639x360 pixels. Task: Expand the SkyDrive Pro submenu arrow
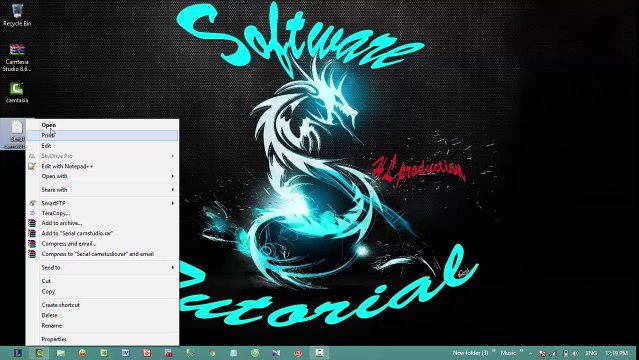[173, 156]
